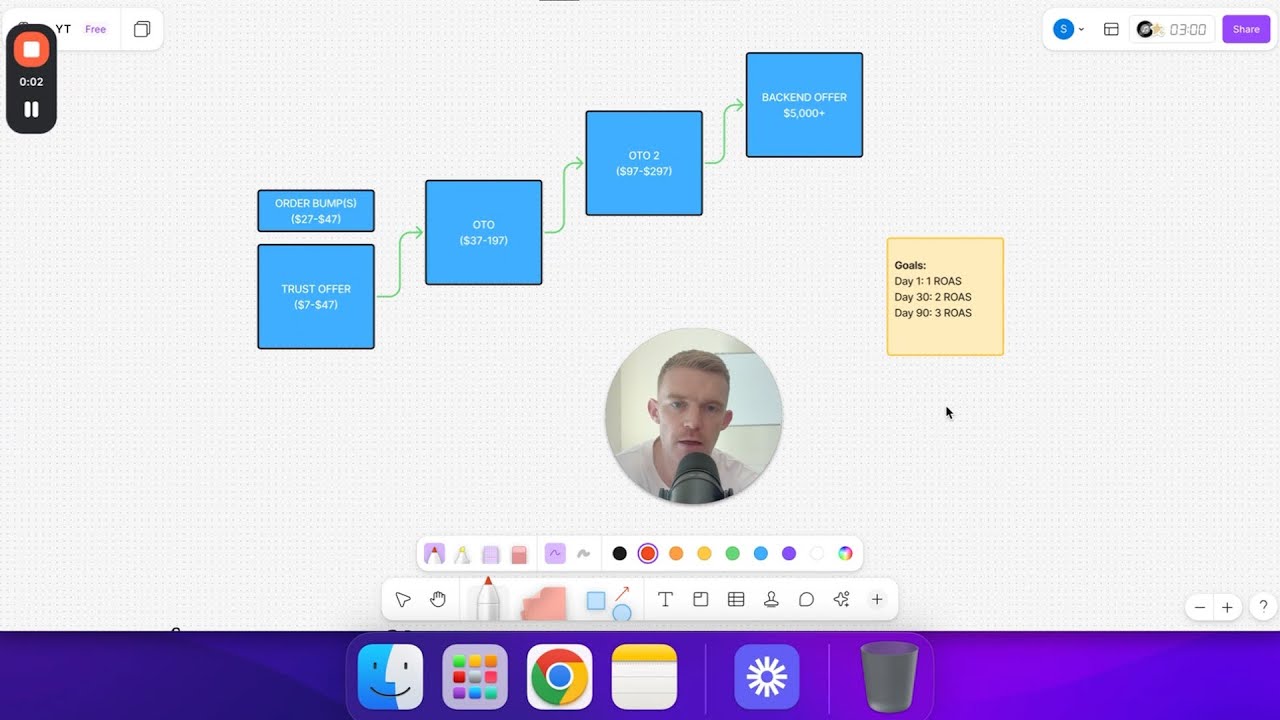Select the stamp tool
Screen dimensions: 1280x720
pos(771,600)
